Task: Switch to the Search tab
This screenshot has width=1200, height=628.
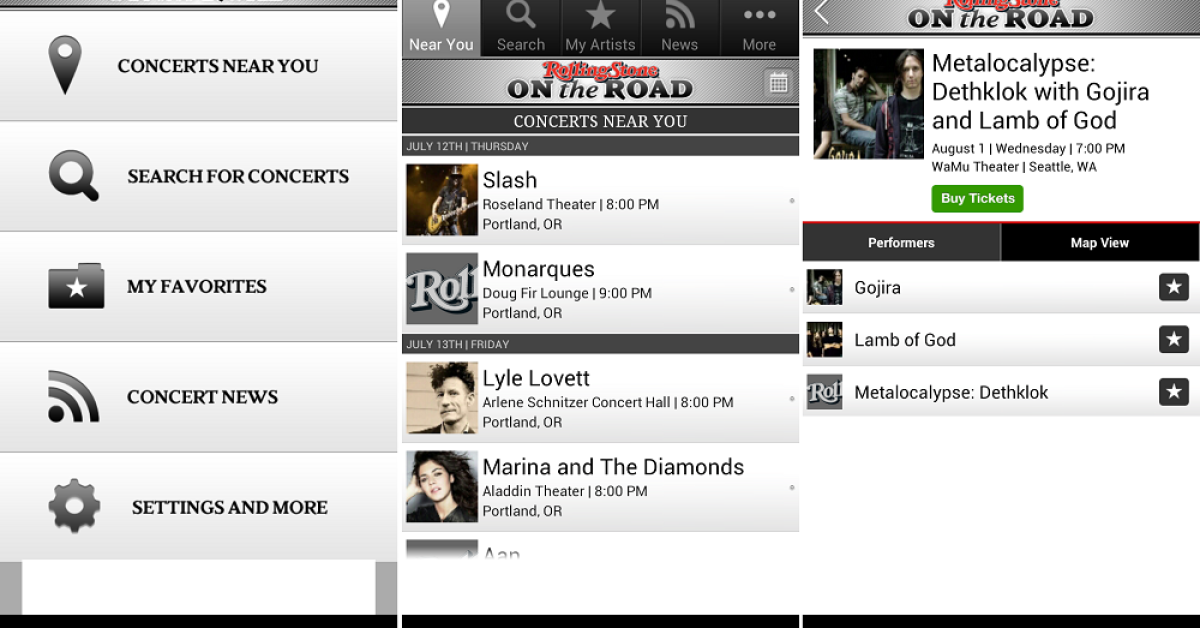Action: (x=521, y=28)
